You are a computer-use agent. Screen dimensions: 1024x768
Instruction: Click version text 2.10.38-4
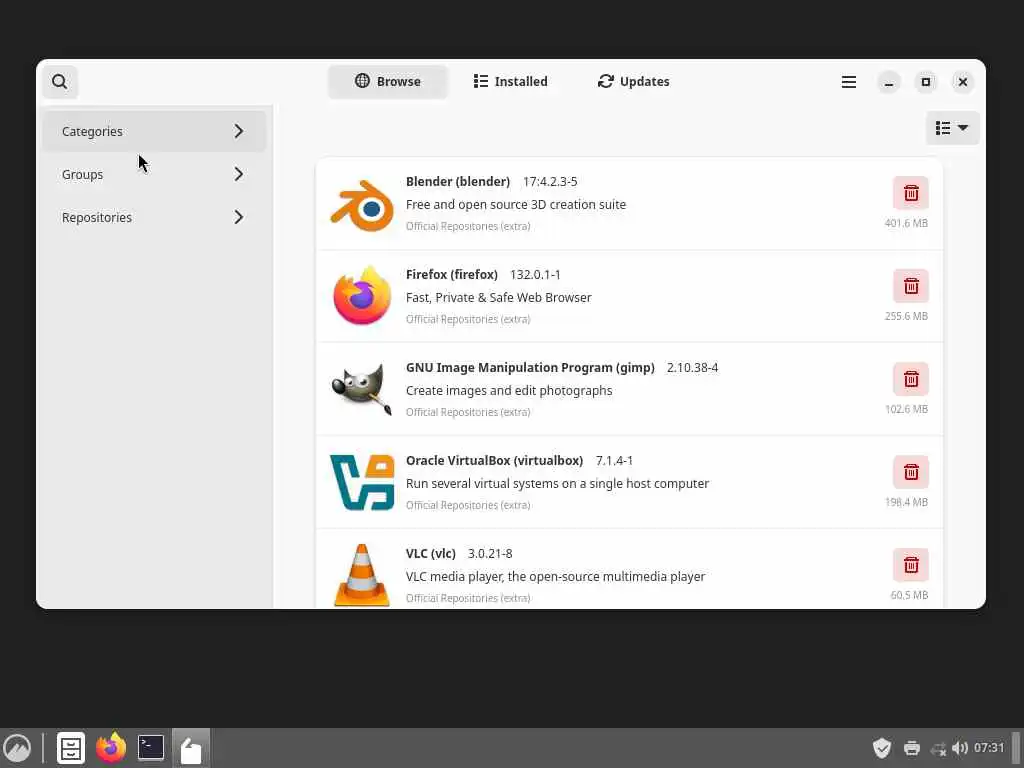[692, 368]
